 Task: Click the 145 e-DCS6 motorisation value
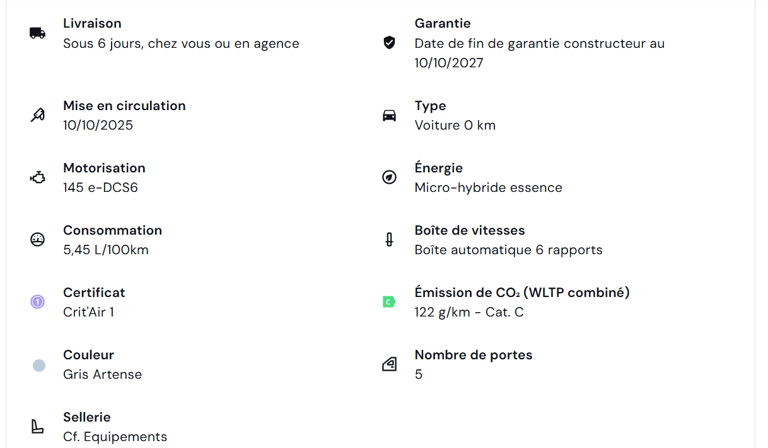pos(100,188)
